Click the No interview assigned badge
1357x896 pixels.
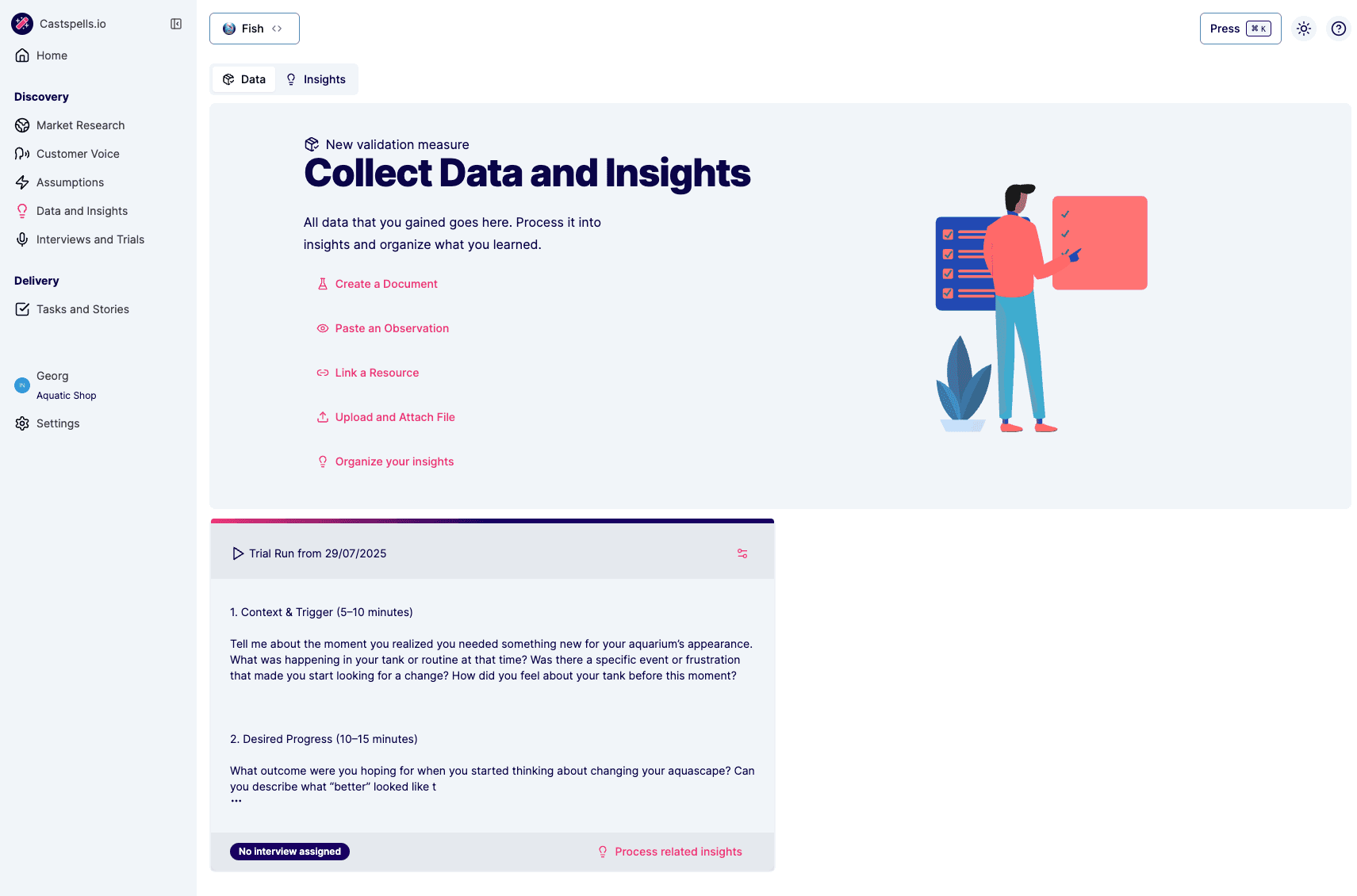point(289,852)
